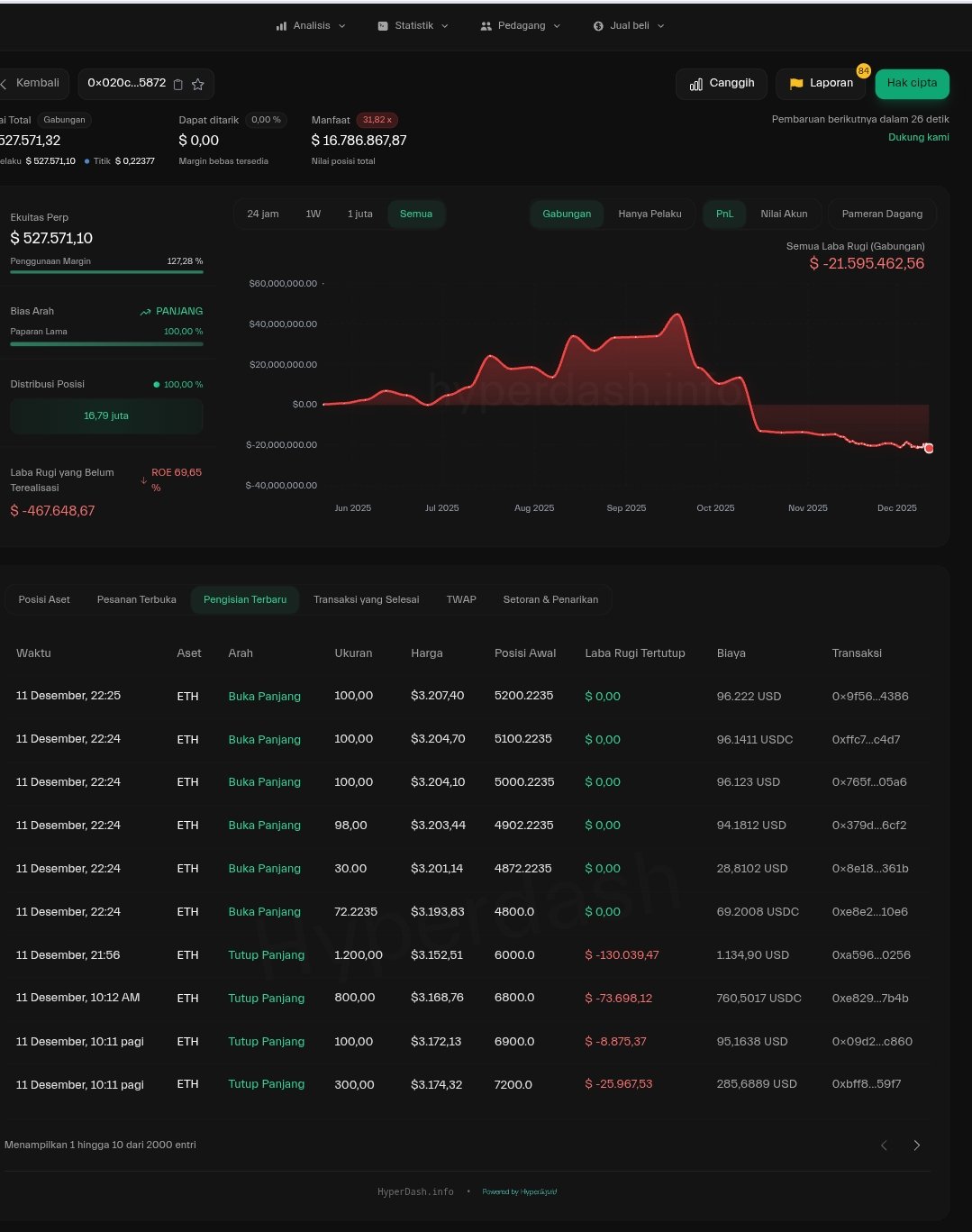Click the Penggunaan Margin progress bar
The image size is (972, 1232).
click(106, 271)
